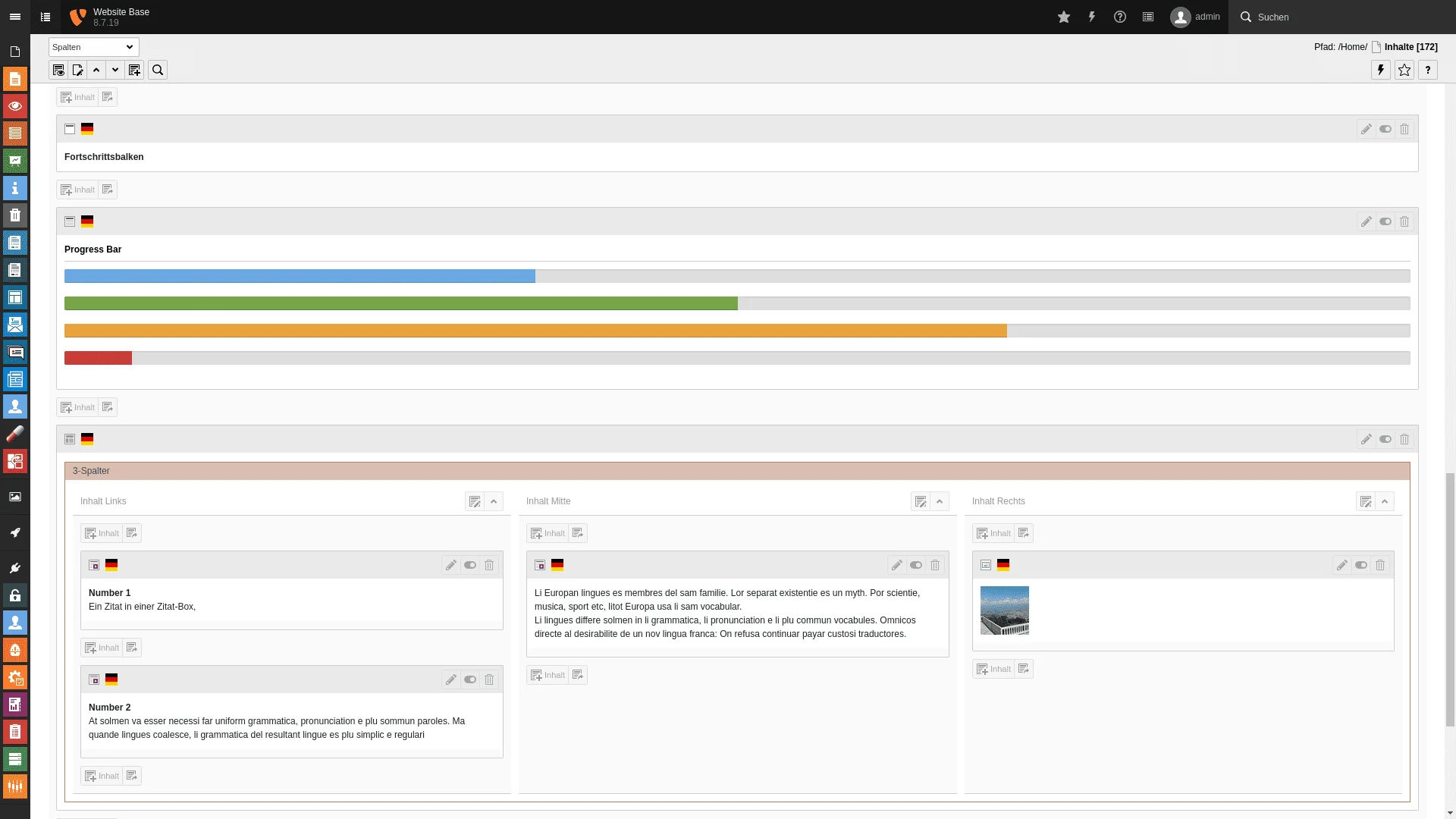Click the bookmark star in the top bar

[x=1062, y=16]
